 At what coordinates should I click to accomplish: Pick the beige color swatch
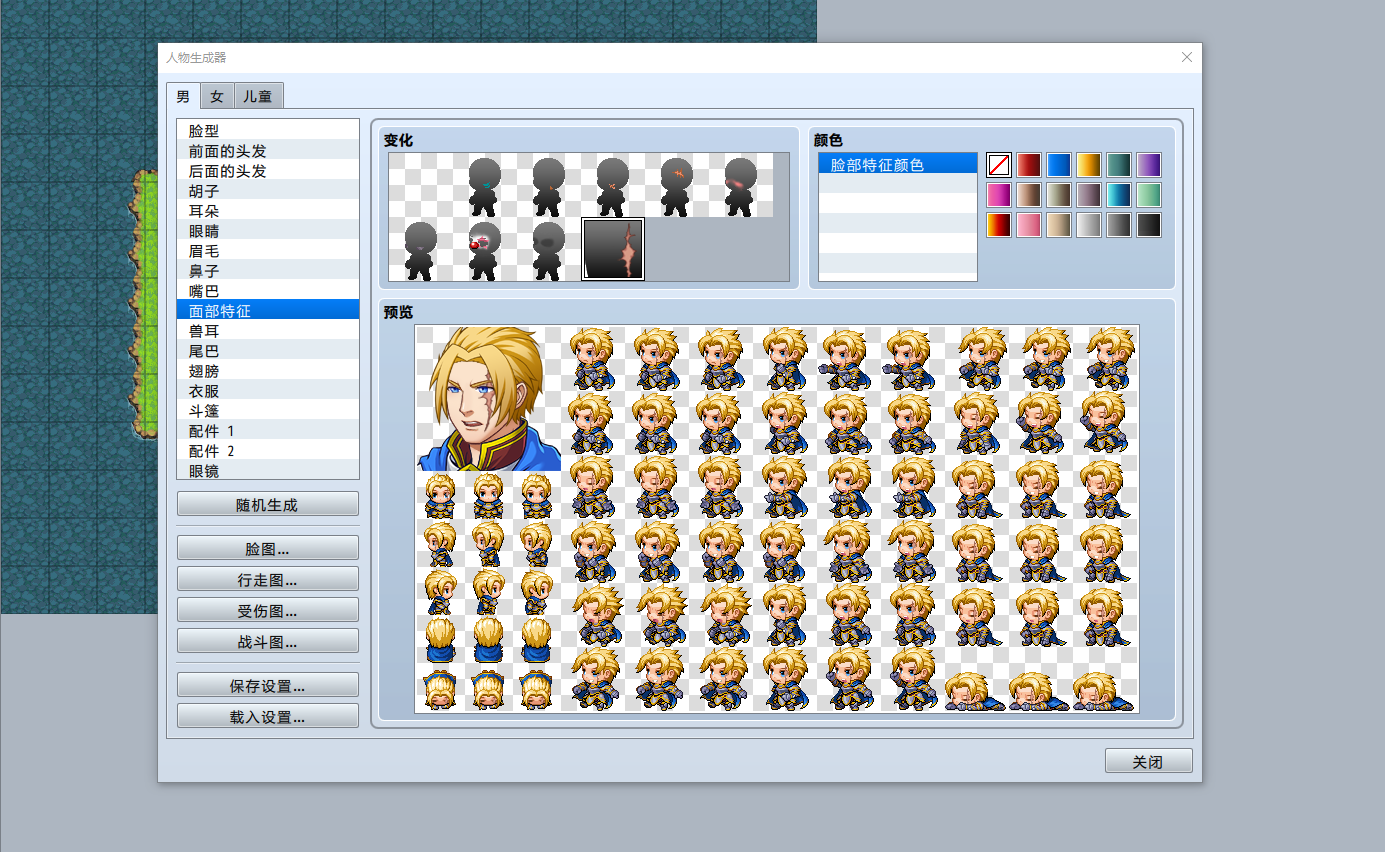pyautogui.click(x=1059, y=225)
